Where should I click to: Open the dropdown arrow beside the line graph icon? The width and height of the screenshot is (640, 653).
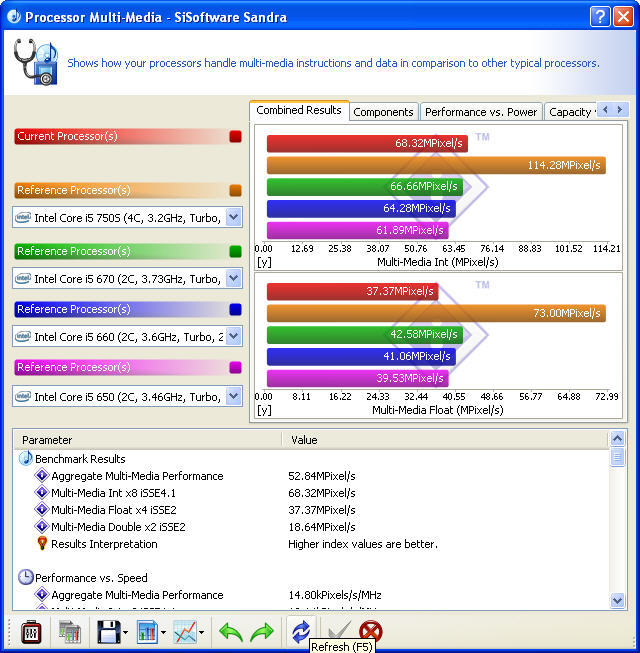pos(202,633)
